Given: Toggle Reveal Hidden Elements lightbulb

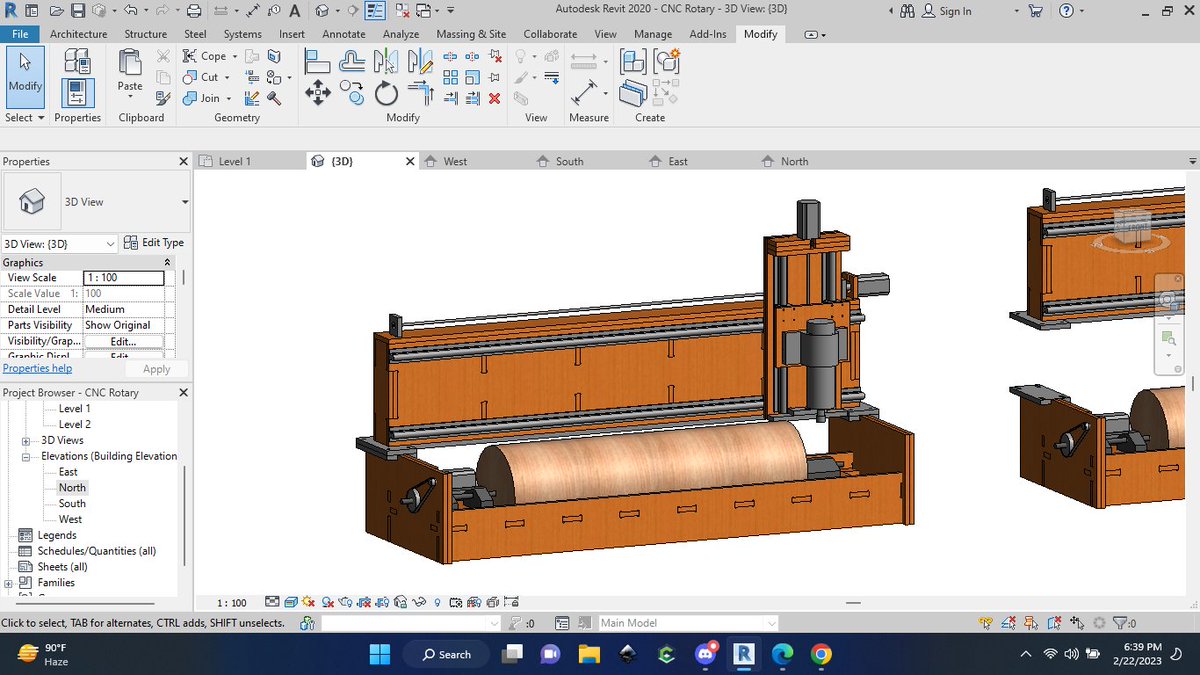Looking at the screenshot, I should coord(437,602).
